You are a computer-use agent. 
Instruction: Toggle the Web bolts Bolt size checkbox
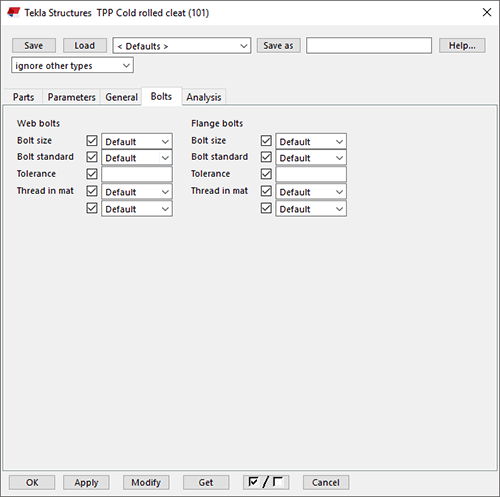[x=92, y=141]
